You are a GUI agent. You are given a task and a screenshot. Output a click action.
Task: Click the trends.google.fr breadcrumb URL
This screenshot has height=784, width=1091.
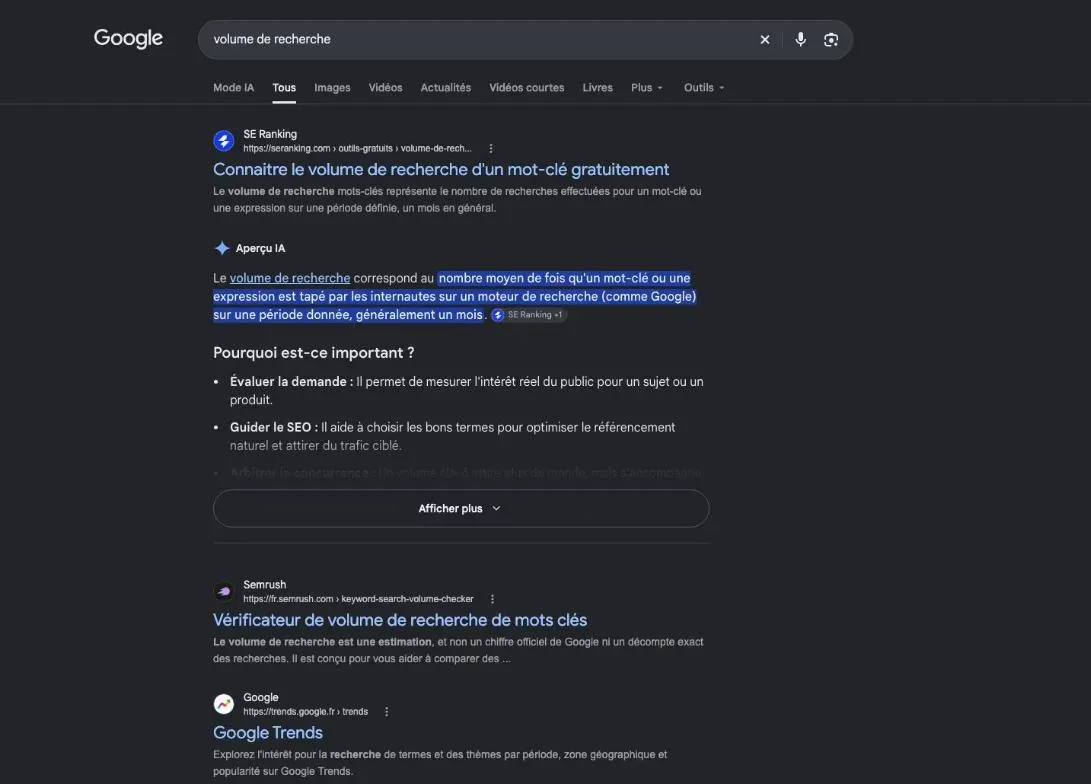305,712
